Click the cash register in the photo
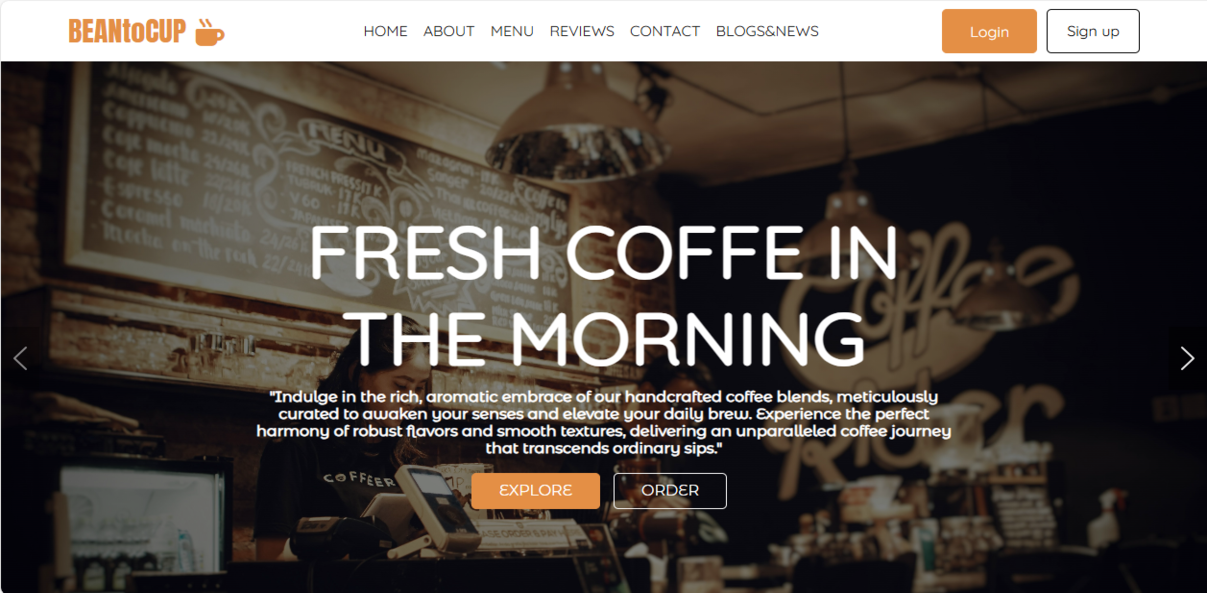The image size is (1207, 593). [435, 505]
